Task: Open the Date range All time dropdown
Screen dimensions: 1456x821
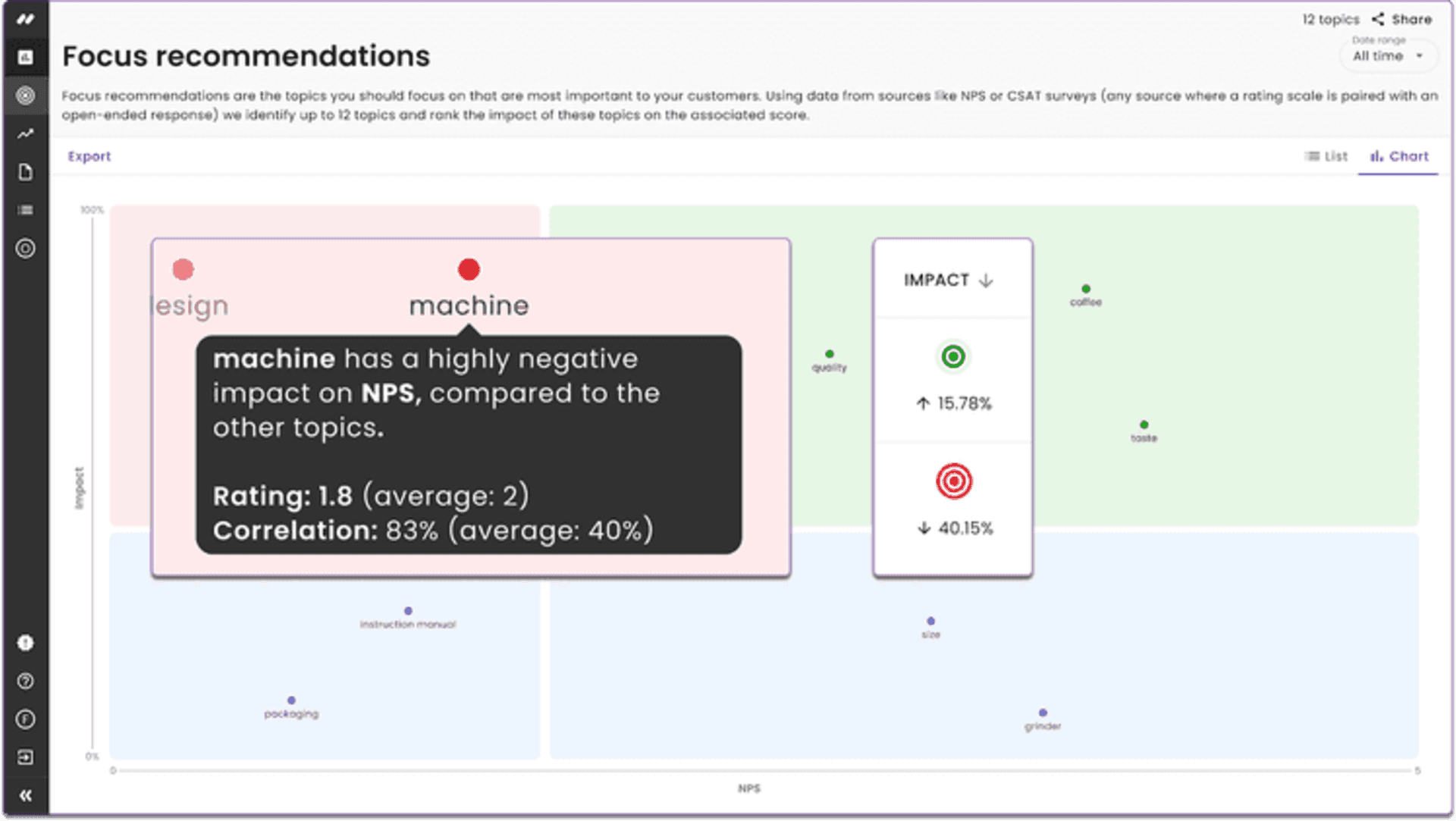Action: [1388, 55]
